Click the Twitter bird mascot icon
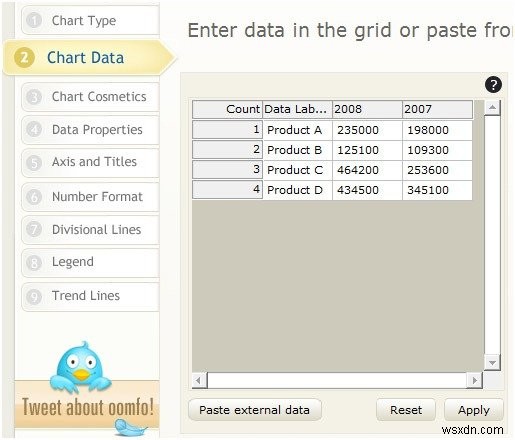Viewport: 515px width, 440px height. point(80,367)
